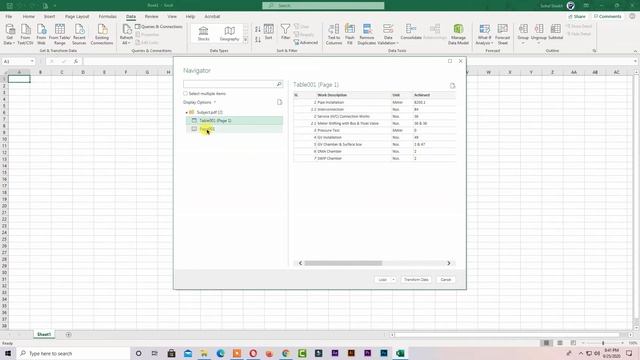Click the Transform Data button
Screen dimensions: 640x360
coord(416,280)
